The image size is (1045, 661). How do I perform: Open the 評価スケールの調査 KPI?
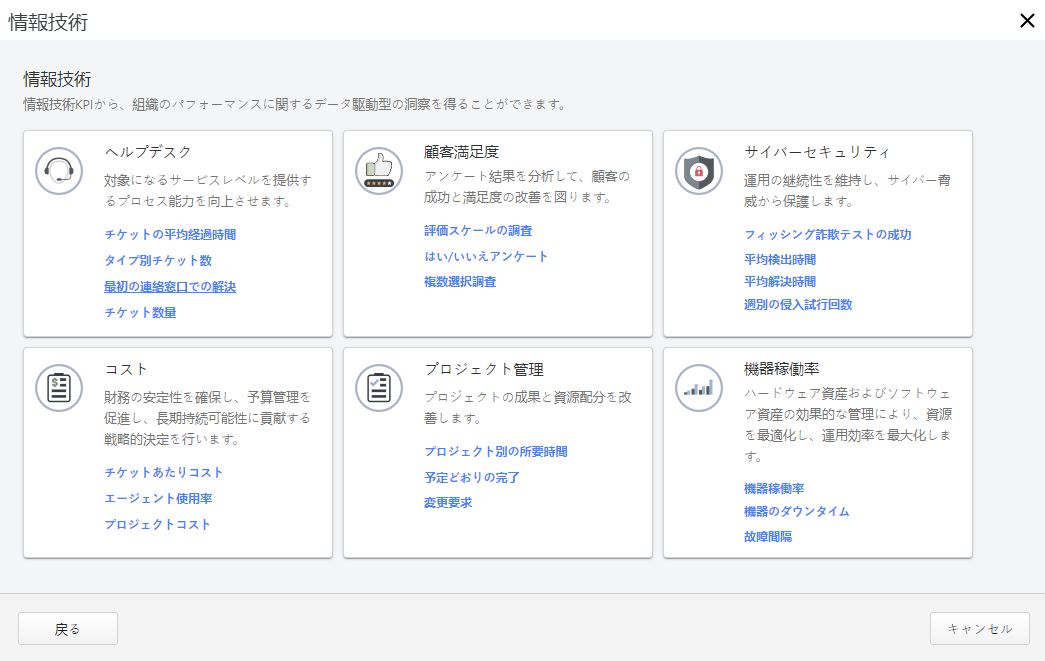click(478, 230)
